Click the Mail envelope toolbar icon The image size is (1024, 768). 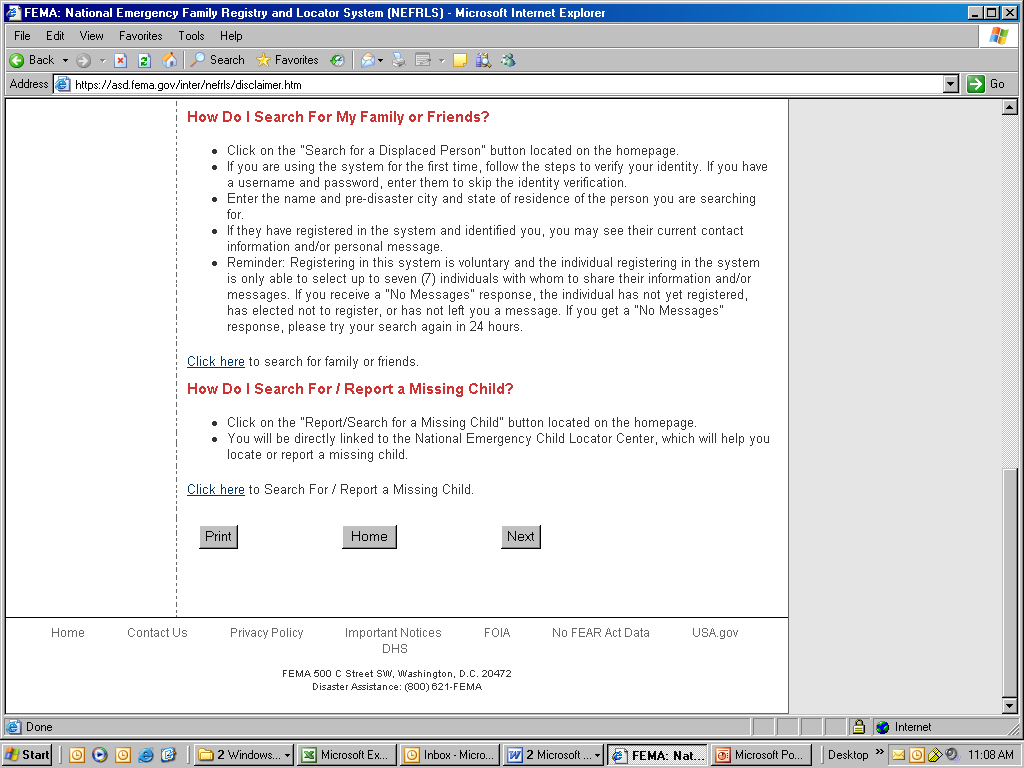click(368, 60)
